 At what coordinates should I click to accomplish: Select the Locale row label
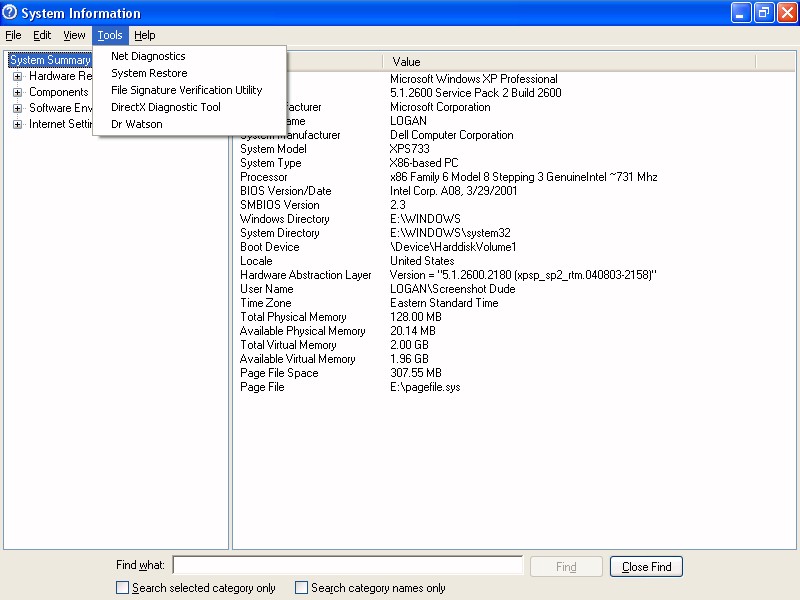[256, 261]
